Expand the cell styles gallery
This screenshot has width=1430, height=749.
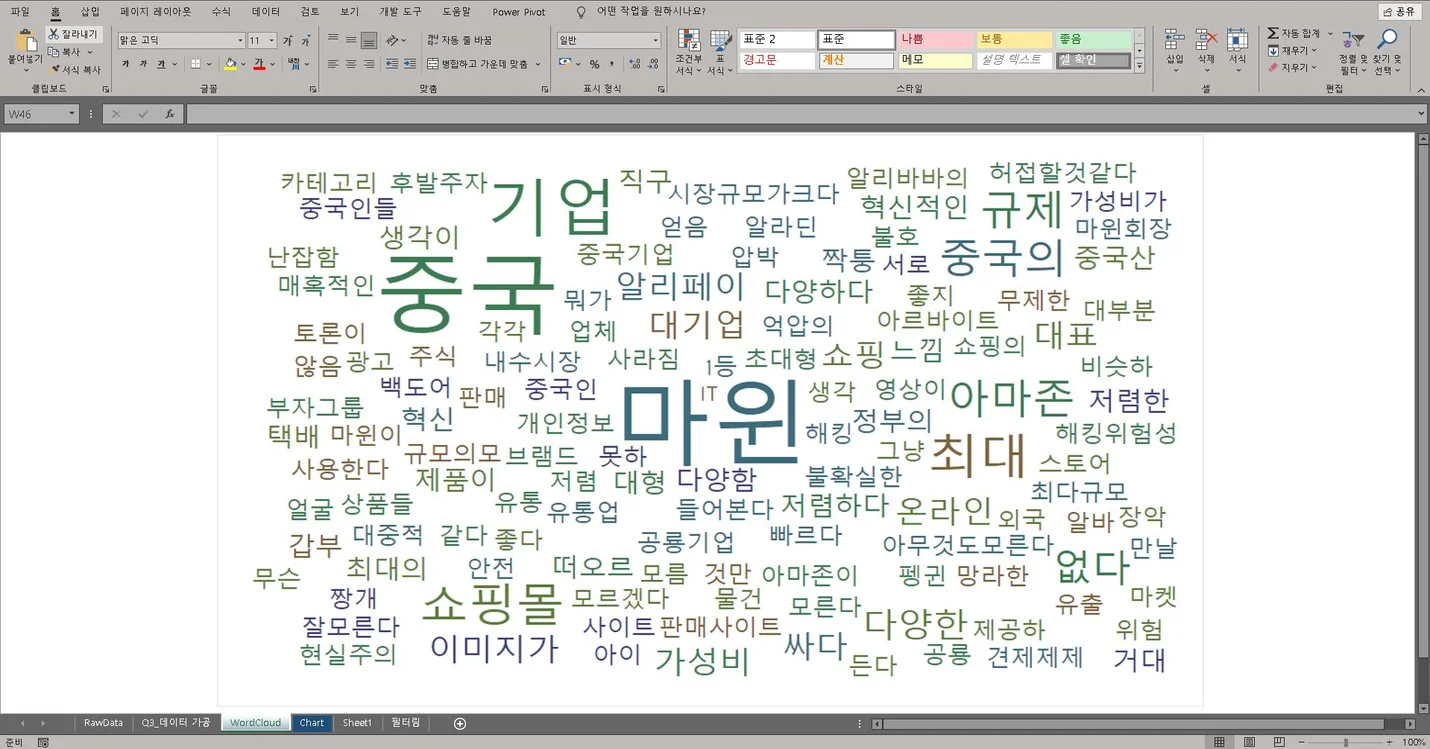coord(1139,66)
